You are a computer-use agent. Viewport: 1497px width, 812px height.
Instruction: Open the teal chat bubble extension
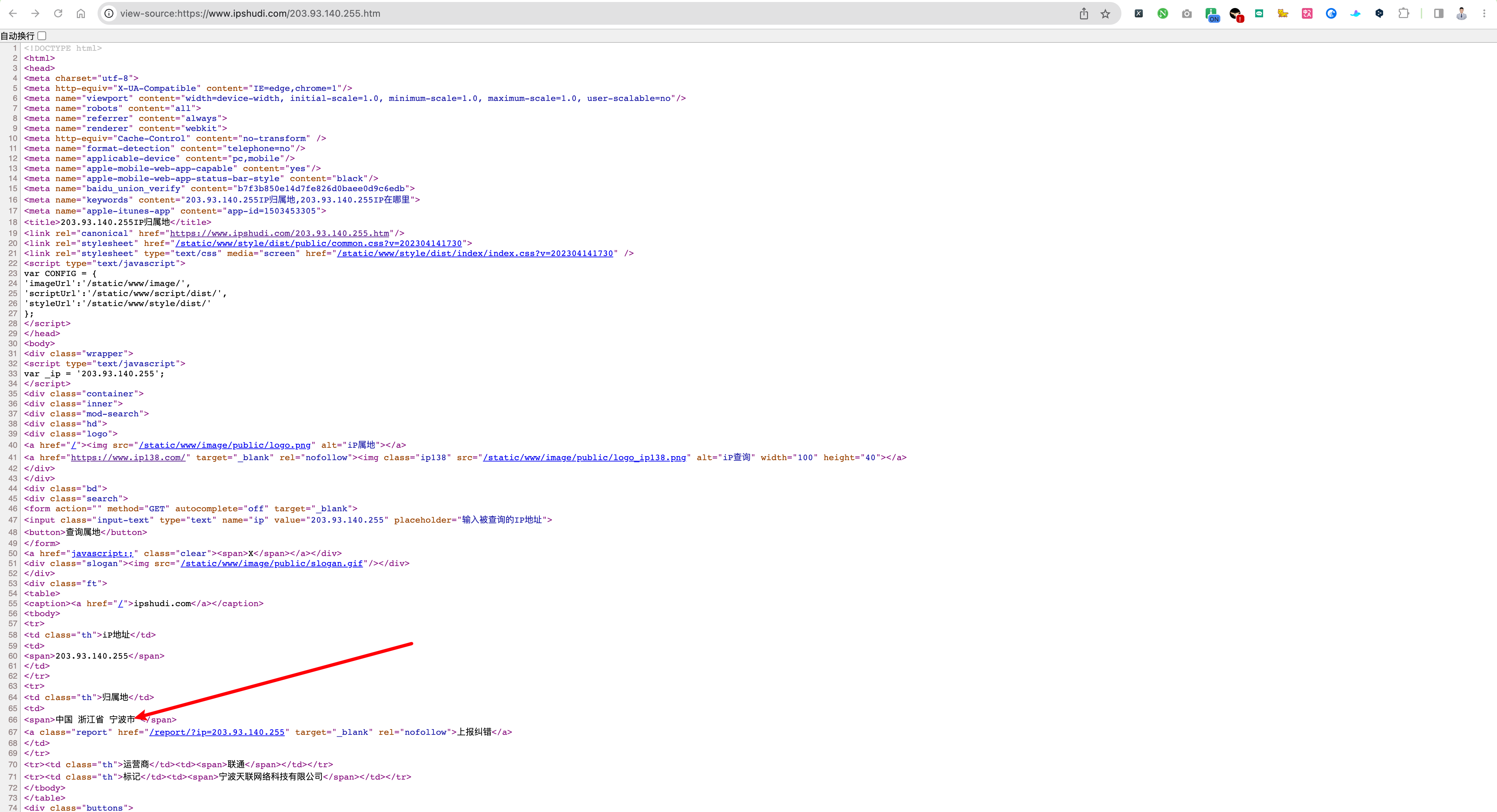1259,13
